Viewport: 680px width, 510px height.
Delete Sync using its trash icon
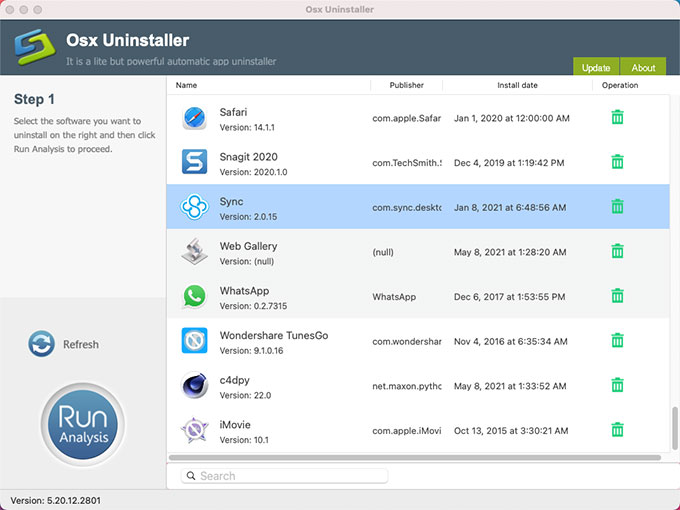(x=617, y=206)
